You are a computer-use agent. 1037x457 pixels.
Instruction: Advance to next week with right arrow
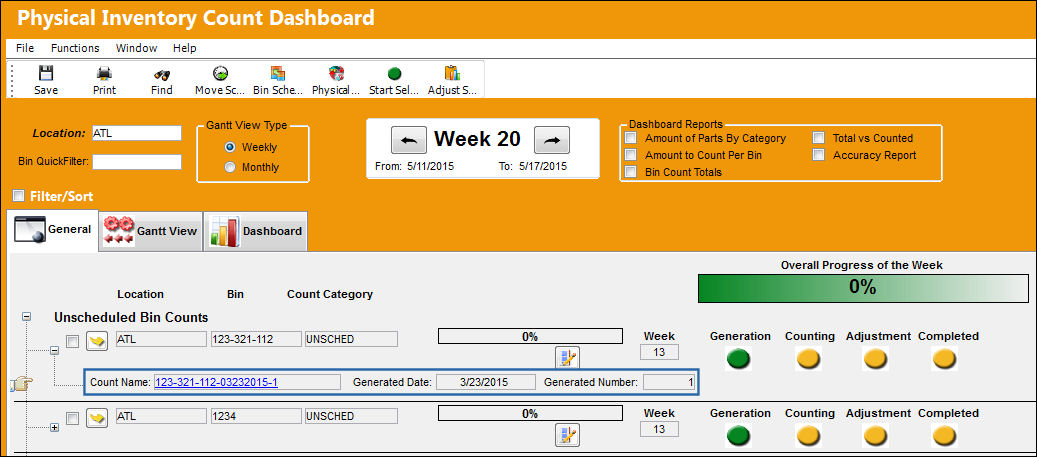click(552, 140)
